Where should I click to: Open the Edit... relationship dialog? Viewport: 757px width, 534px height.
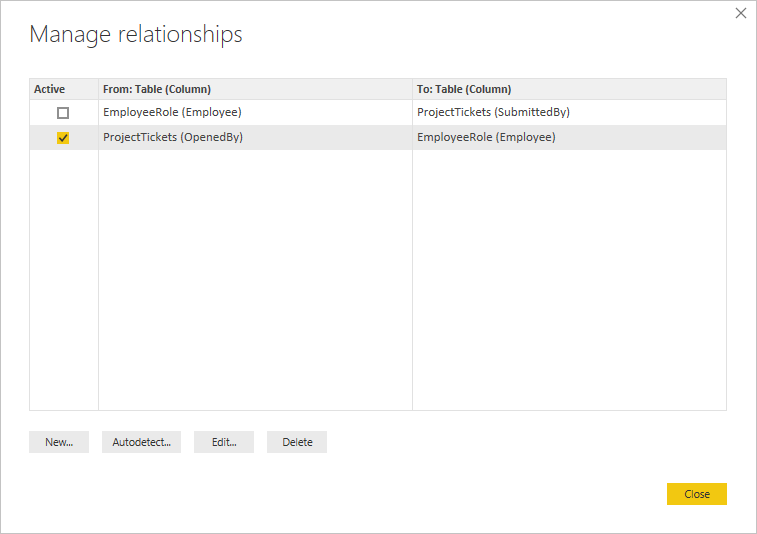tap(224, 442)
